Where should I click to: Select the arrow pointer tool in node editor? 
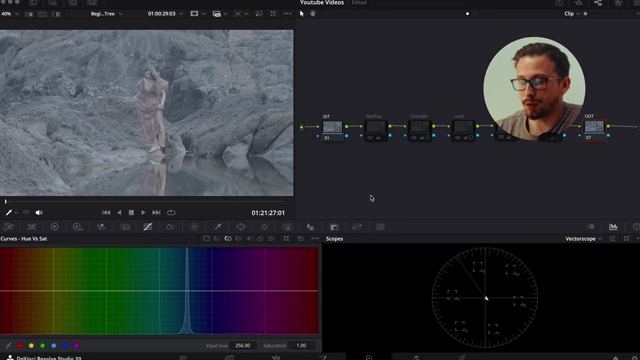coord(302,13)
